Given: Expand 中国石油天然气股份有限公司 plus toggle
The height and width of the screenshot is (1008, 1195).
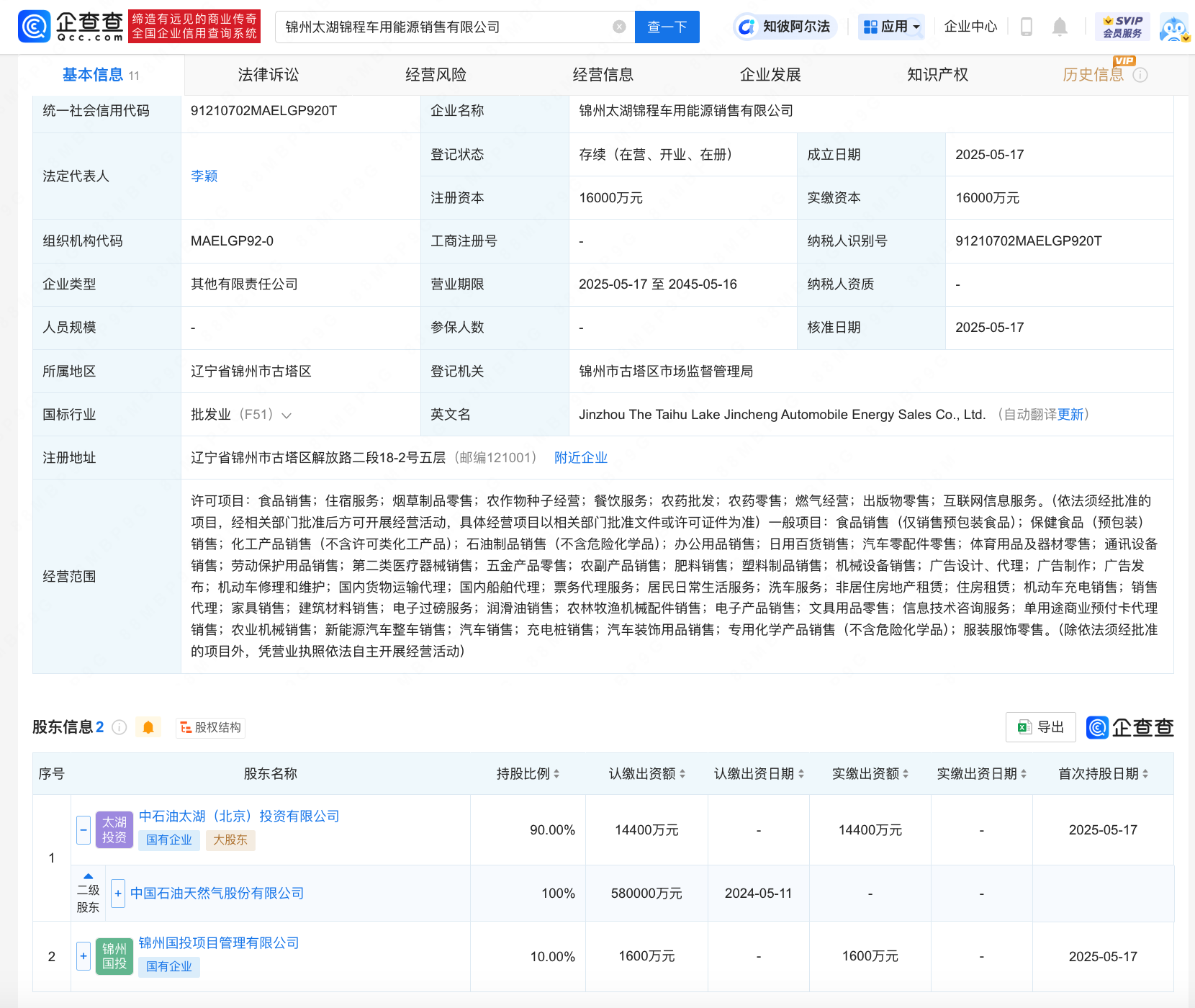Looking at the screenshot, I should point(118,894).
